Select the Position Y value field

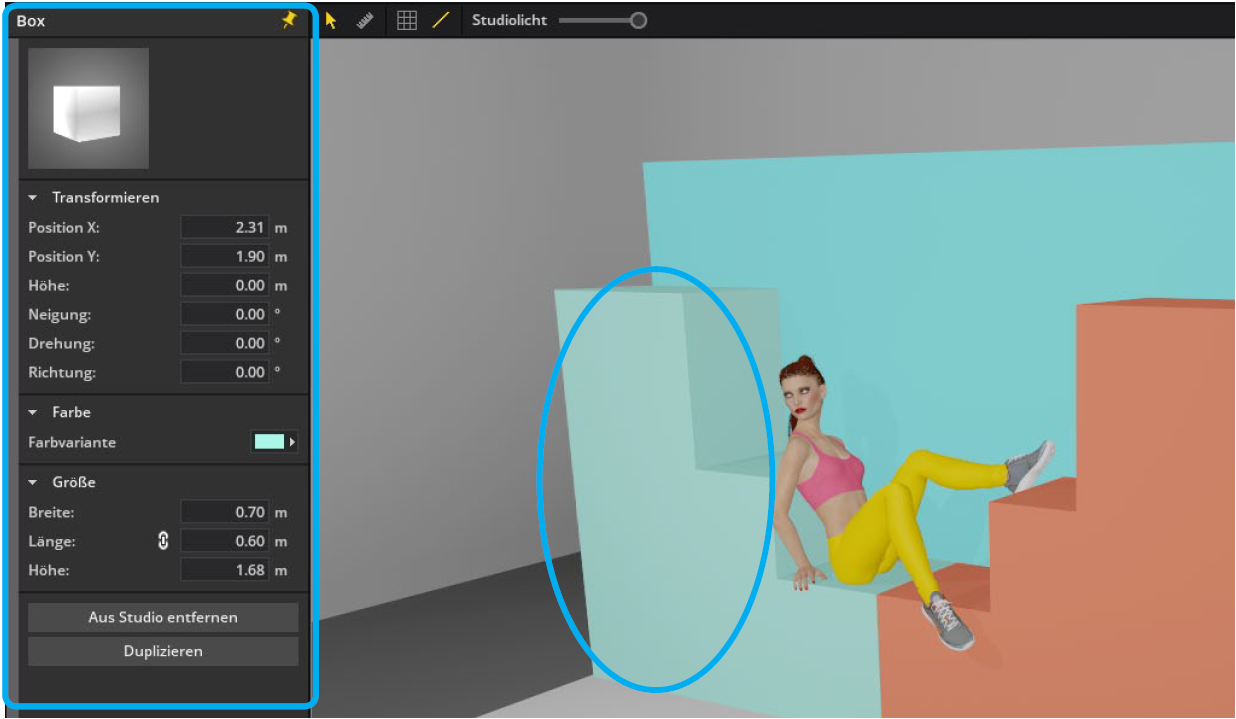(x=225, y=257)
